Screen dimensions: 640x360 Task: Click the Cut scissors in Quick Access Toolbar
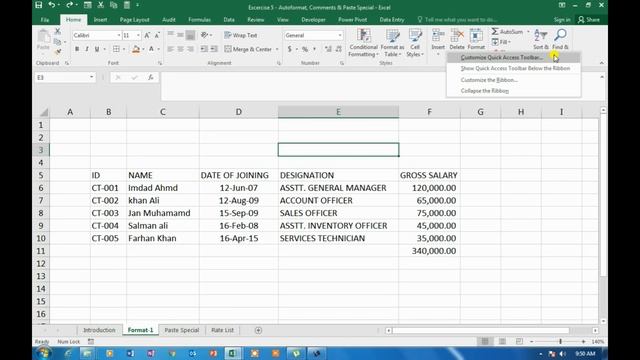pos(100,5)
